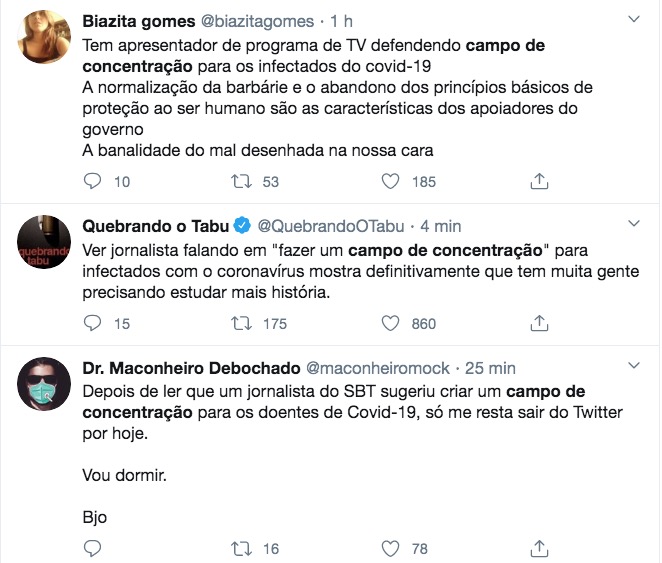Click Dr. Maconheiro Debochado's avatar picture
Image resolution: width=662 pixels, height=563 pixels.
[42, 384]
